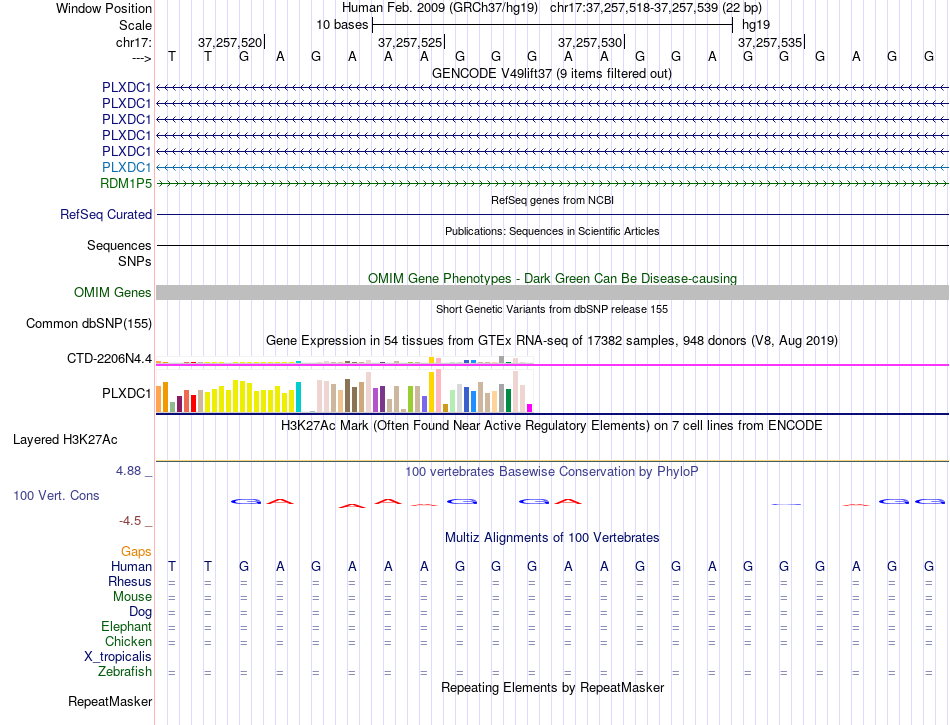This screenshot has height=725, width=950.
Task: Click the SNPs track label
Action: coord(135,262)
